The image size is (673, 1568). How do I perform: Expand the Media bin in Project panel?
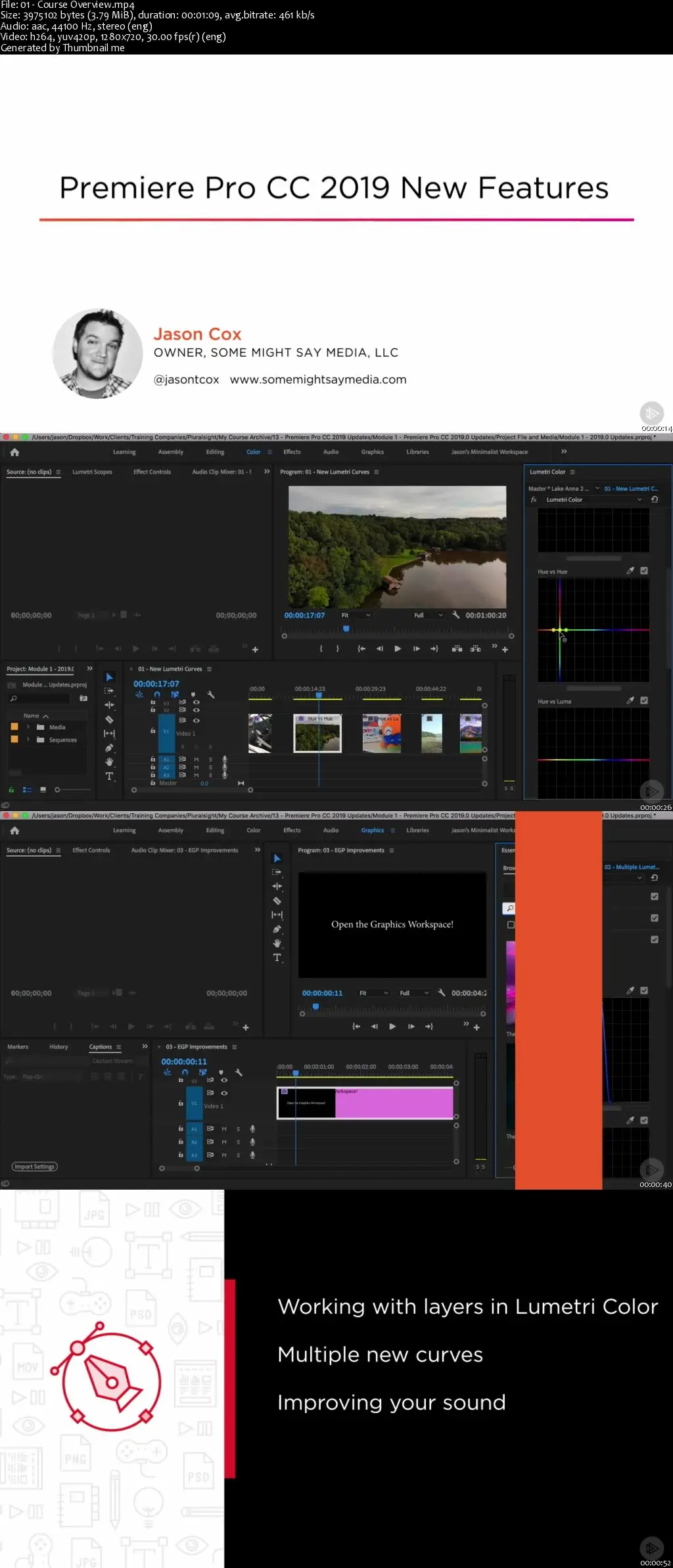28,727
